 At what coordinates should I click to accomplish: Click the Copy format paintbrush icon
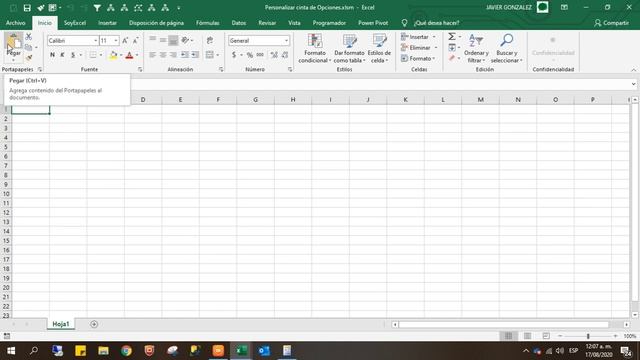(29, 58)
